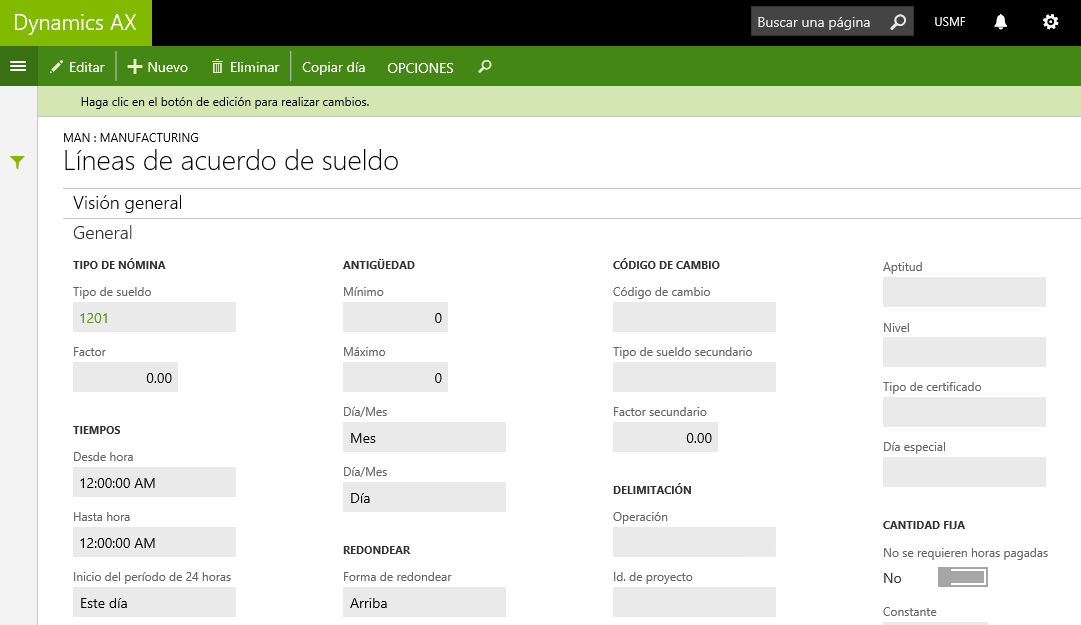Click the Código de cambio field
Viewport: 1081px width, 625px height.
tap(694, 318)
